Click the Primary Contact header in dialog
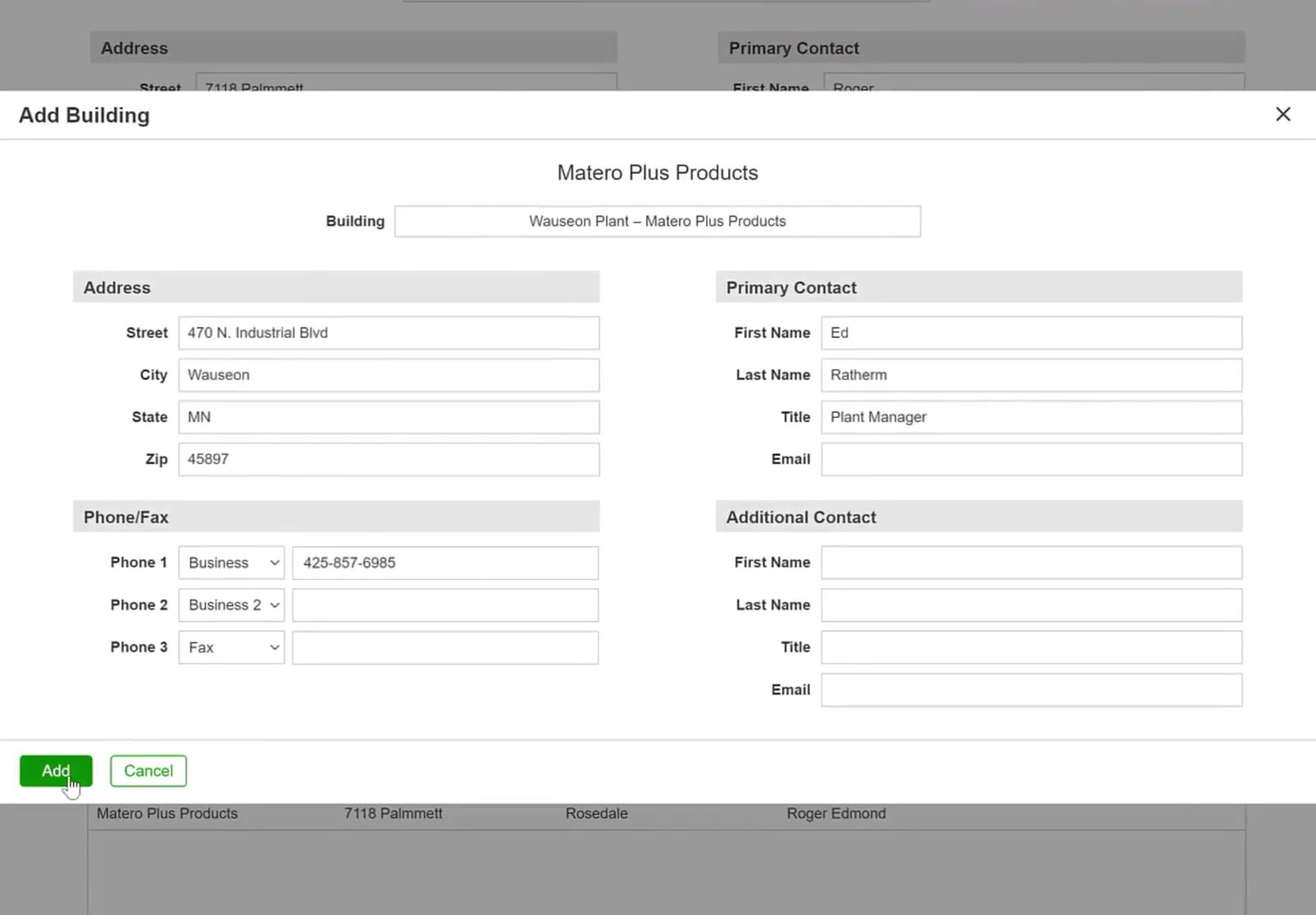The image size is (1316, 915). coord(979,287)
